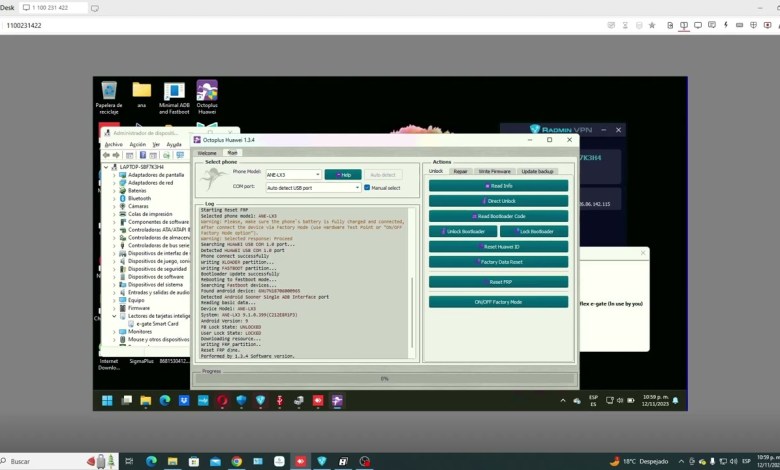This screenshot has width=780, height=470.
Task: Click the favorite star icon in AnyDesk toolbar
Action: [x=652, y=25]
